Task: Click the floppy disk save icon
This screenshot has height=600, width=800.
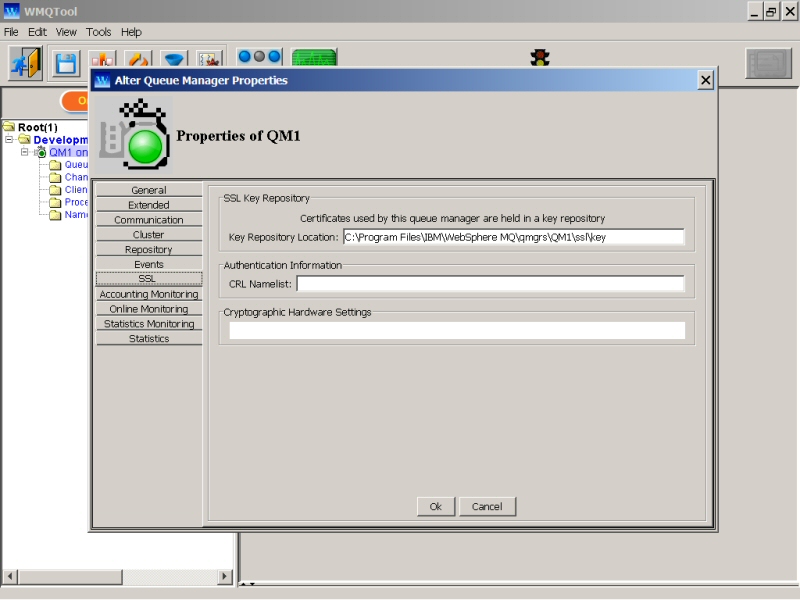Action: pyautogui.click(x=66, y=64)
